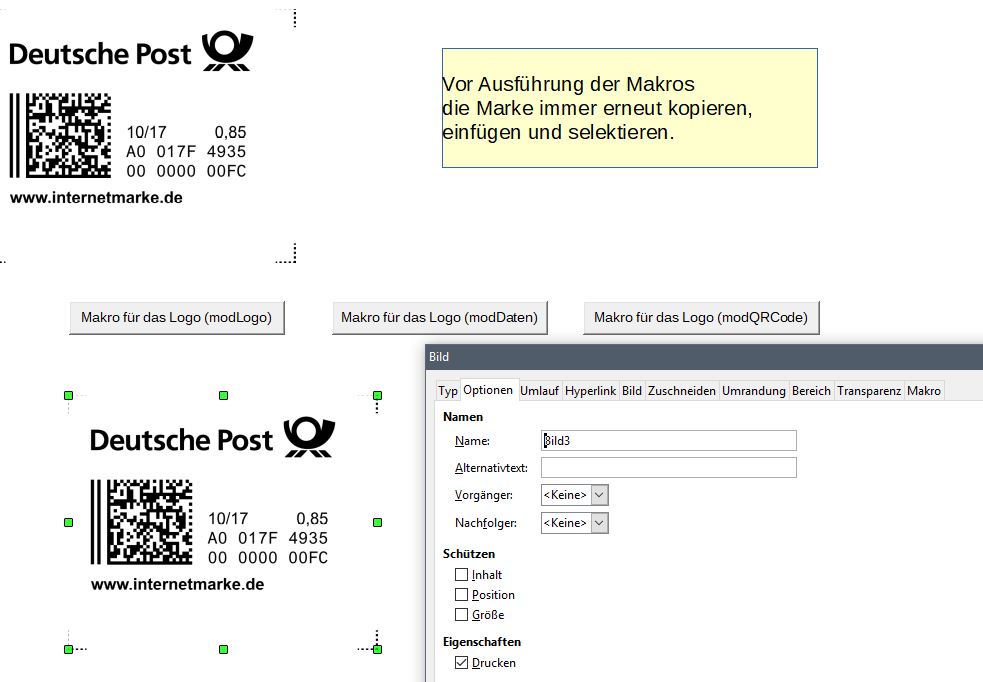Click the top-right green selection handle
This screenshot has height=682, width=983.
[377, 396]
